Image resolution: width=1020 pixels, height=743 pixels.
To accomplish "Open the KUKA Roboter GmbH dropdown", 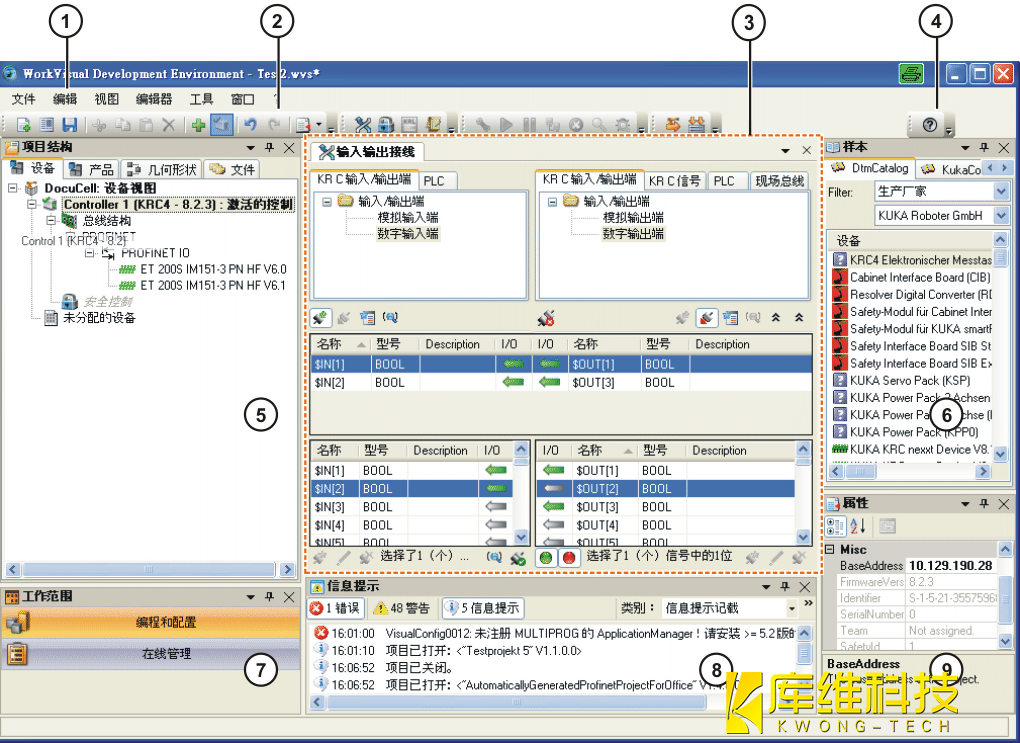I will [x=1001, y=215].
